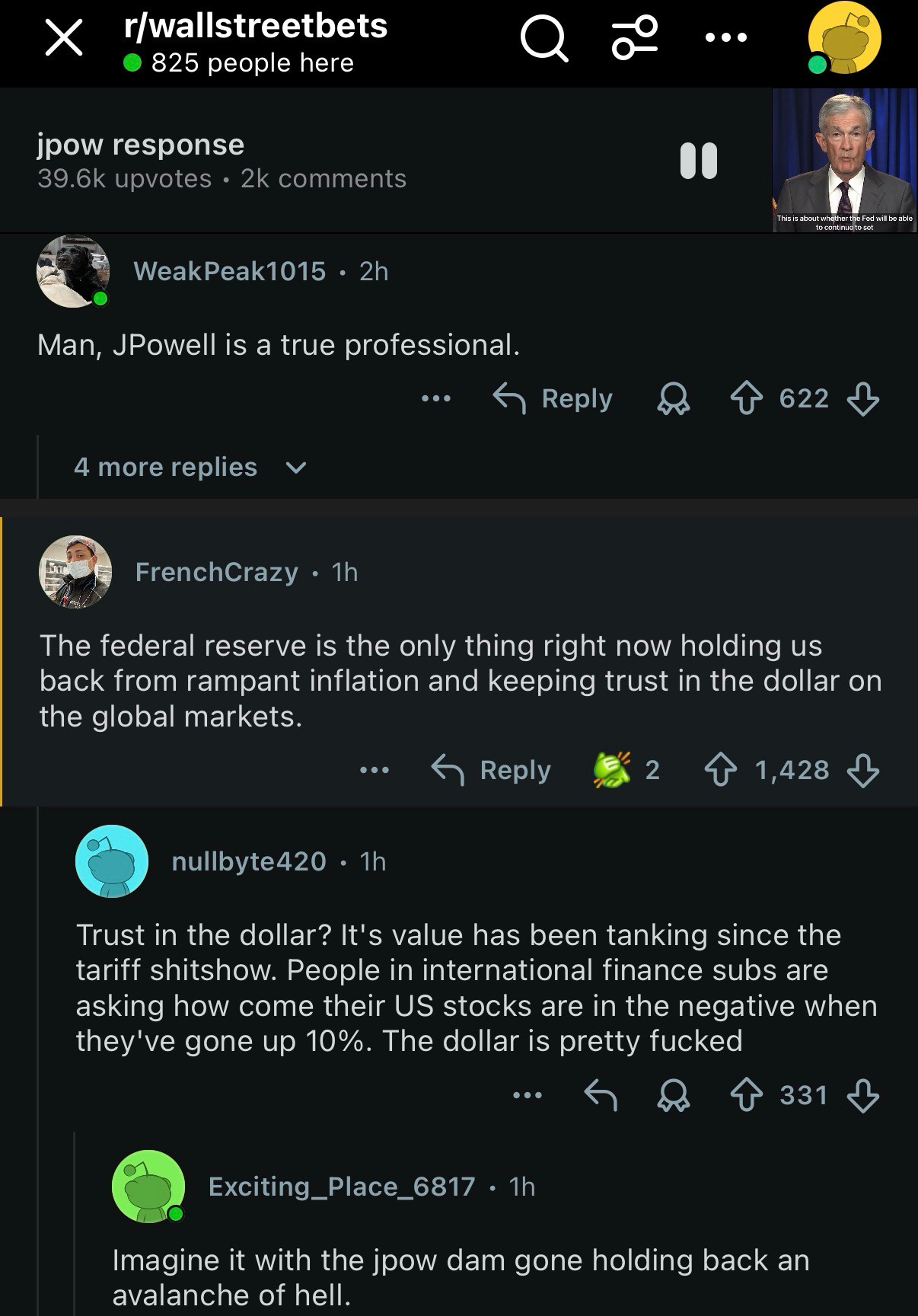Open Exciting_Place_6817's green avatar
The height and width of the screenshot is (1316, 918).
tap(148, 1187)
